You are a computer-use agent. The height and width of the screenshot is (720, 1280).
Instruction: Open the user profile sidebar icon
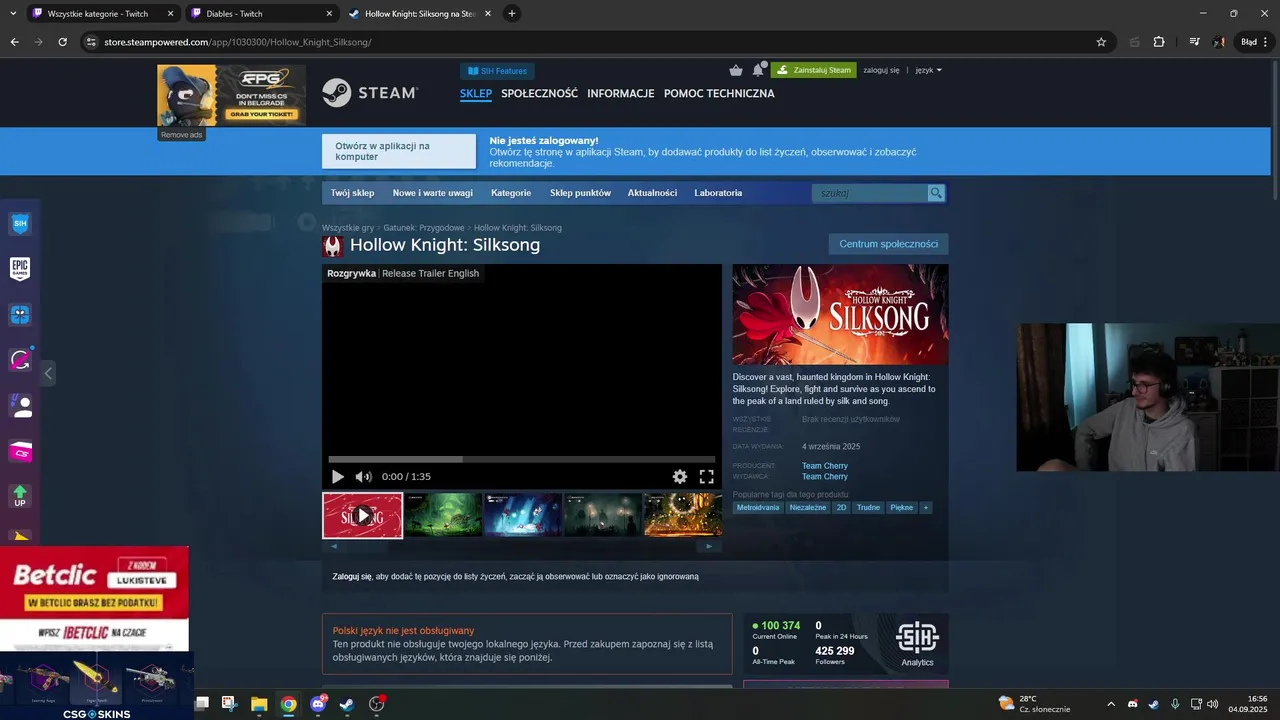(x=20, y=406)
